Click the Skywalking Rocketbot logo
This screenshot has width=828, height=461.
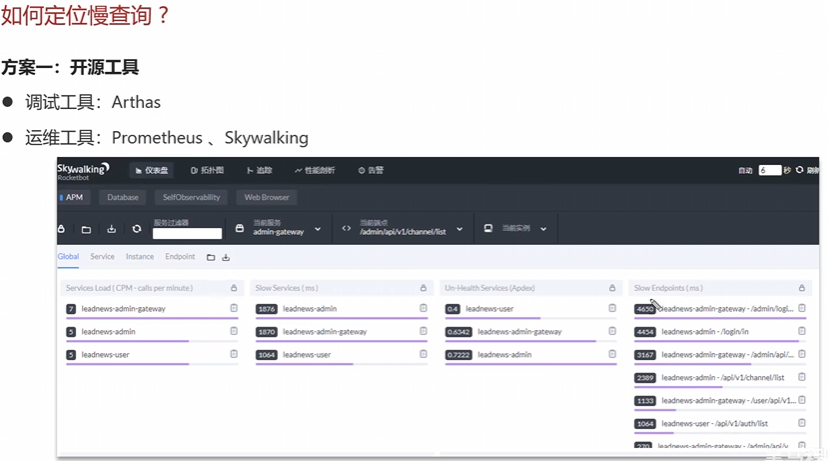(83, 171)
